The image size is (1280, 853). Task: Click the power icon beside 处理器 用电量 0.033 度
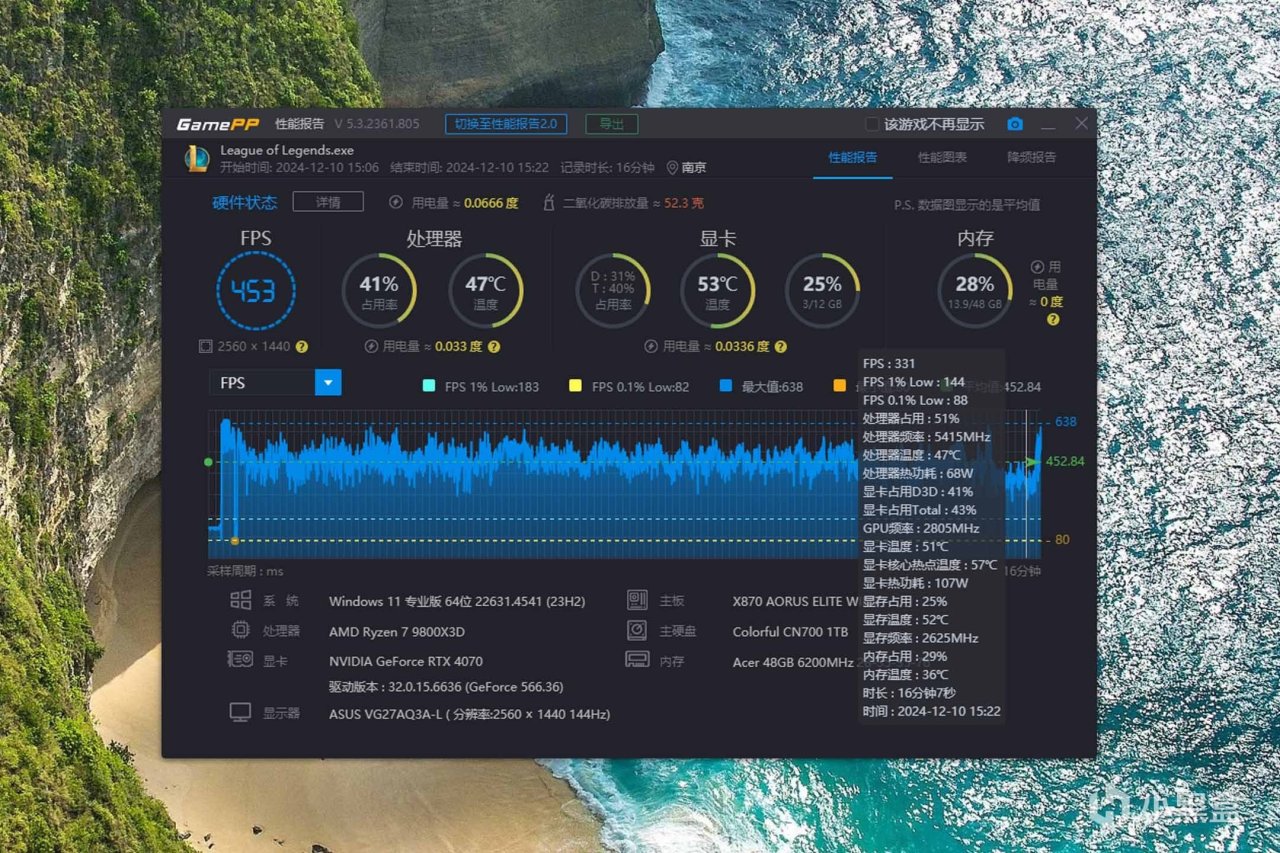[372, 347]
